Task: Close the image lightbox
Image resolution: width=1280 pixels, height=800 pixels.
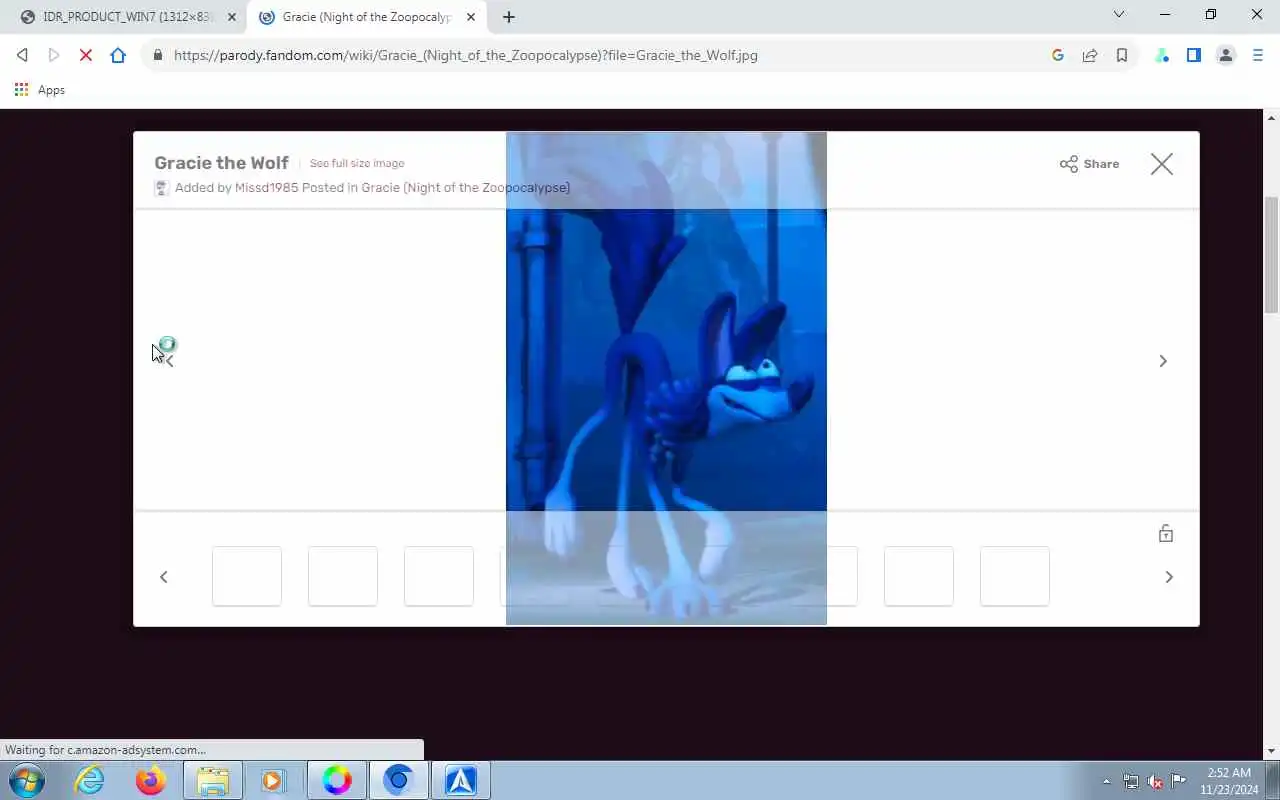Action: 1161,164
